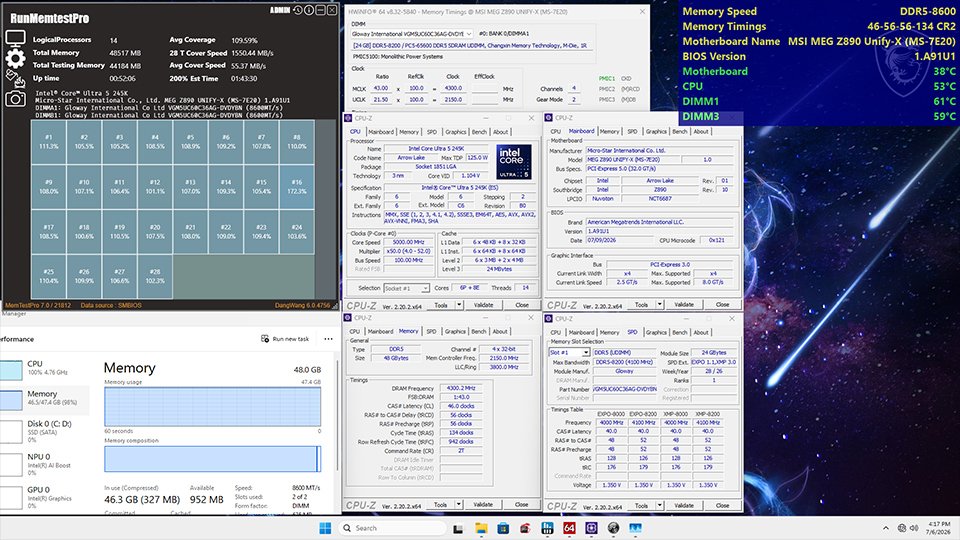The image size is (960, 540).
Task: Open the globe icon on the taskbar
Action: pos(613,528)
